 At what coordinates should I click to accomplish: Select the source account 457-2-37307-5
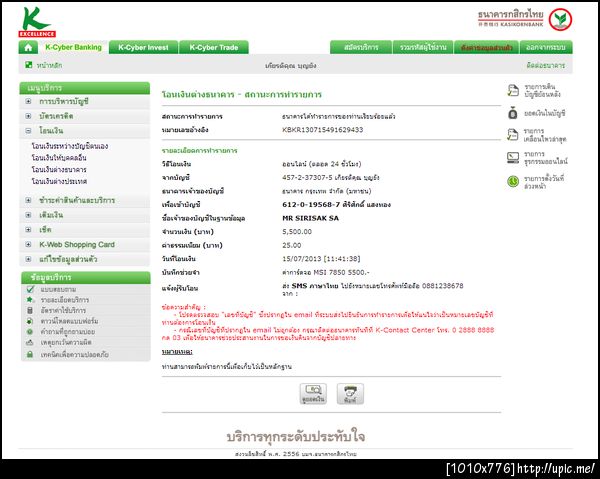coord(307,178)
